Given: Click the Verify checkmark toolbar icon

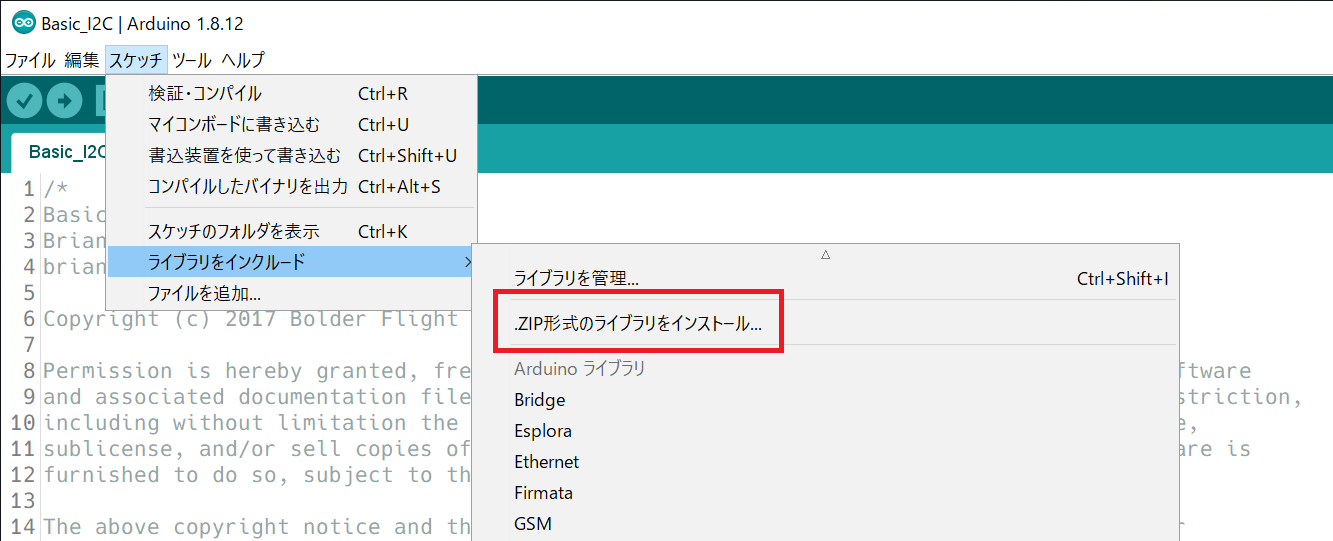Looking at the screenshot, I should click(24, 101).
